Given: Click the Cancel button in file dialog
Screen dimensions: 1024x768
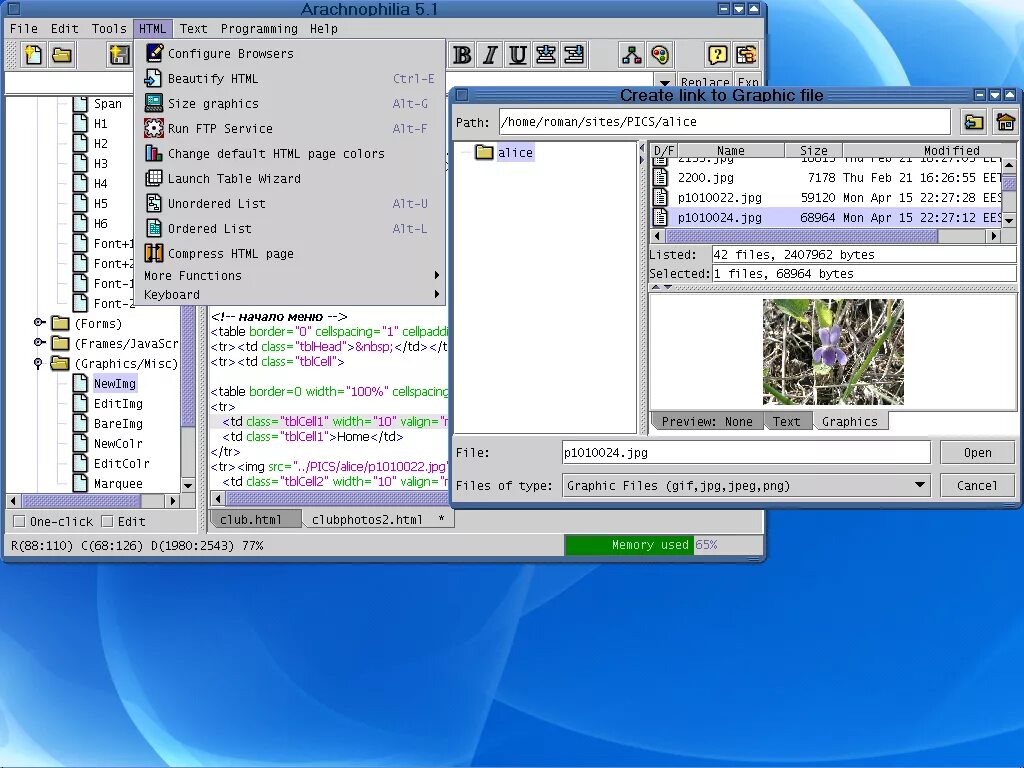Looking at the screenshot, I should tap(977, 485).
